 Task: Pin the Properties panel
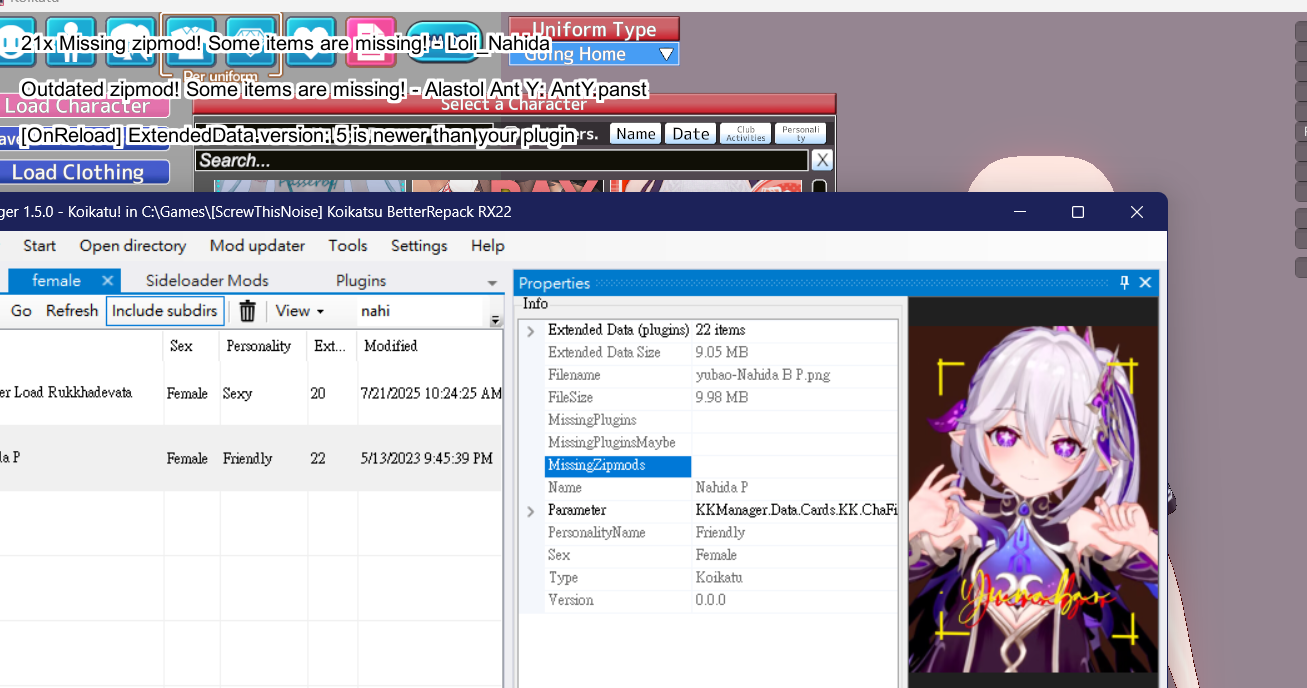pyautogui.click(x=1124, y=283)
